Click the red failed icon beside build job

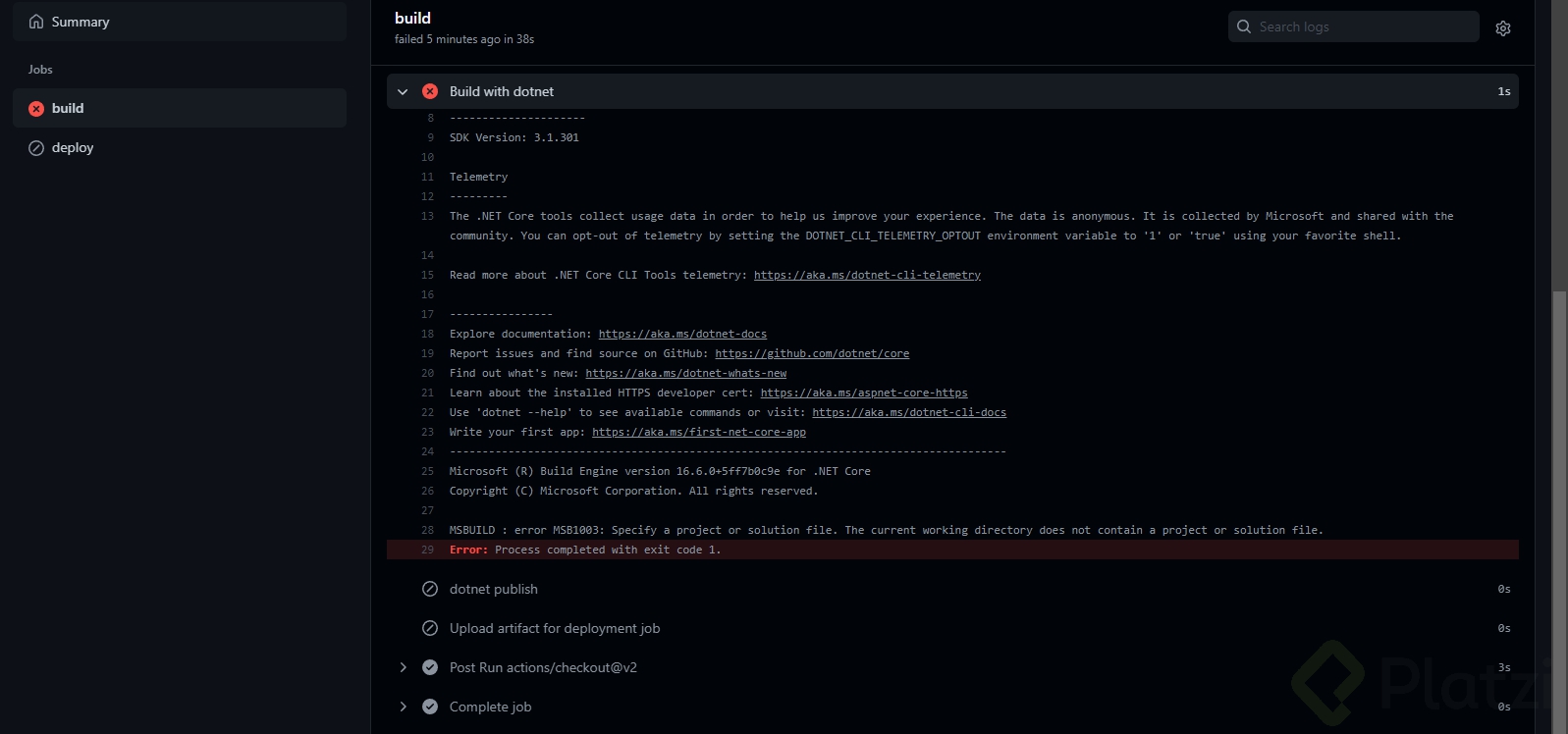click(36, 109)
